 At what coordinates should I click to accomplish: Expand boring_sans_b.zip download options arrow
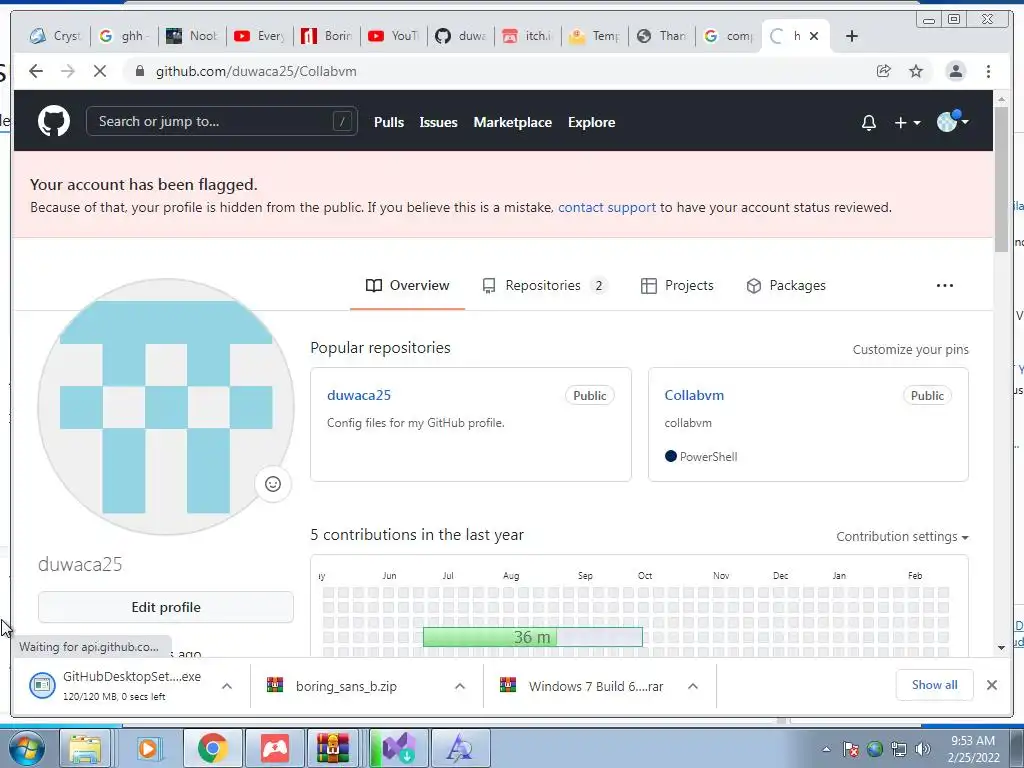(x=460, y=686)
